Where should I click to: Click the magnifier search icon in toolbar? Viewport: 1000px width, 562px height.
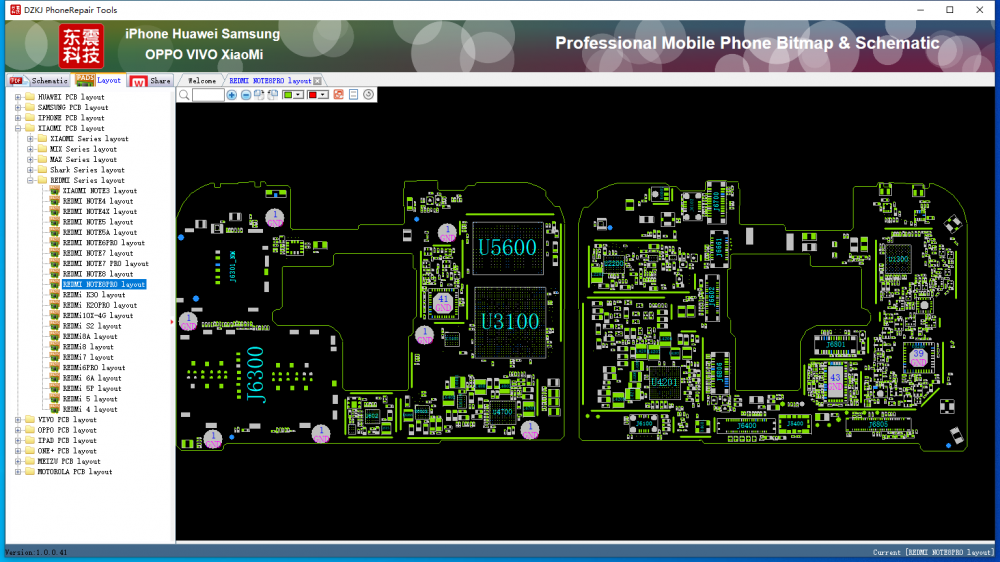tap(183, 95)
